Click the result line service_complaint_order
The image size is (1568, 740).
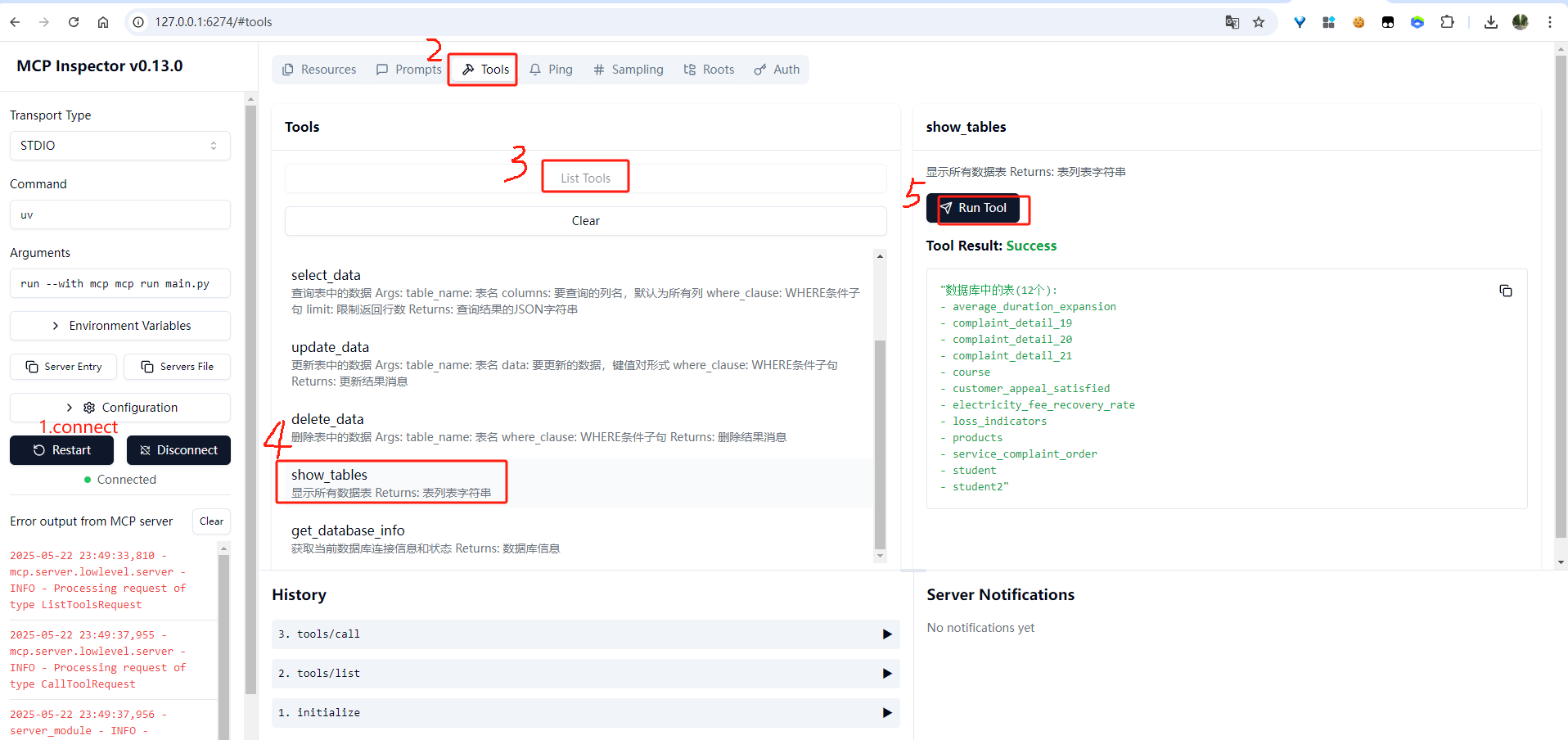pyautogui.click(x=1025, y=454)
